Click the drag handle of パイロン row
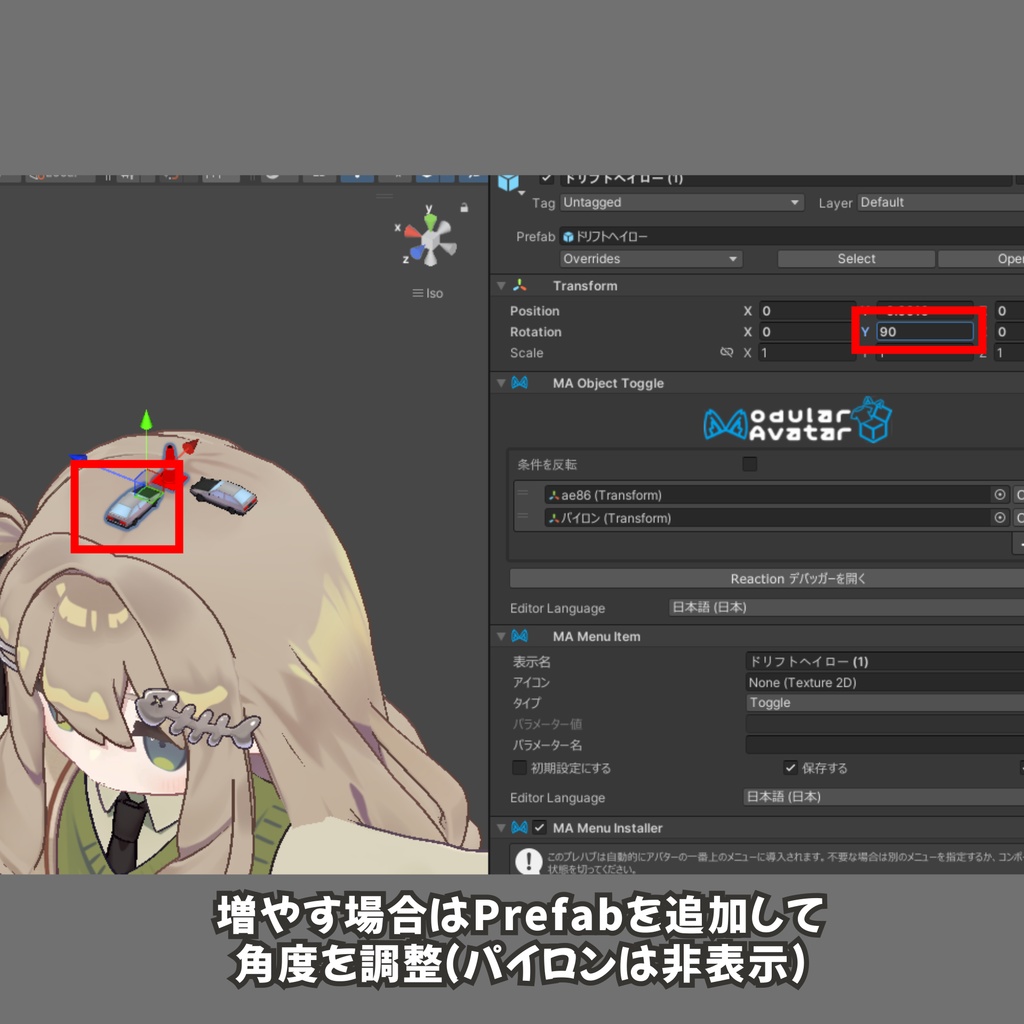The image size is (1024, 1024). point(522,515)
